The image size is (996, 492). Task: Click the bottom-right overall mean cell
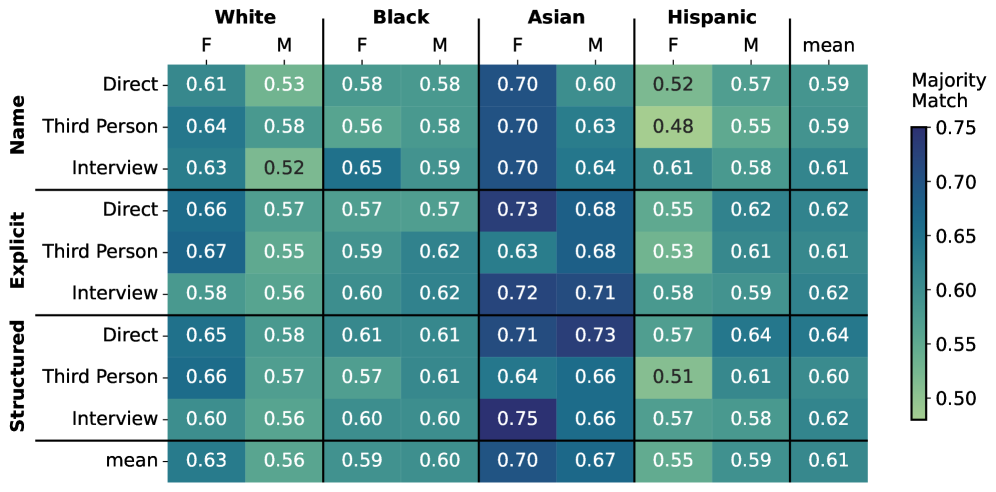(x=829, y=461)
